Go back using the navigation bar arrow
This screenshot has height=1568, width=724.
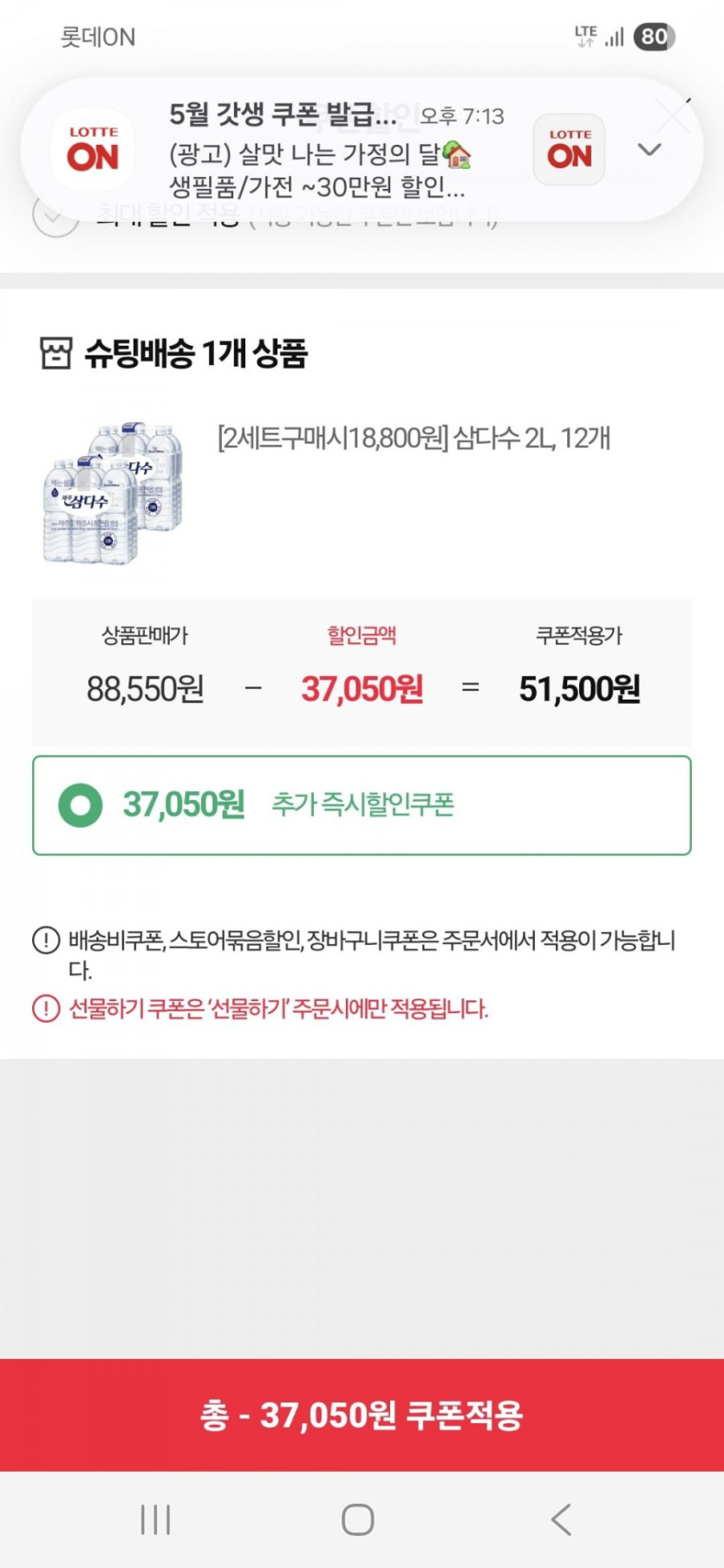pyautogui.click(x=561, y=1519)
